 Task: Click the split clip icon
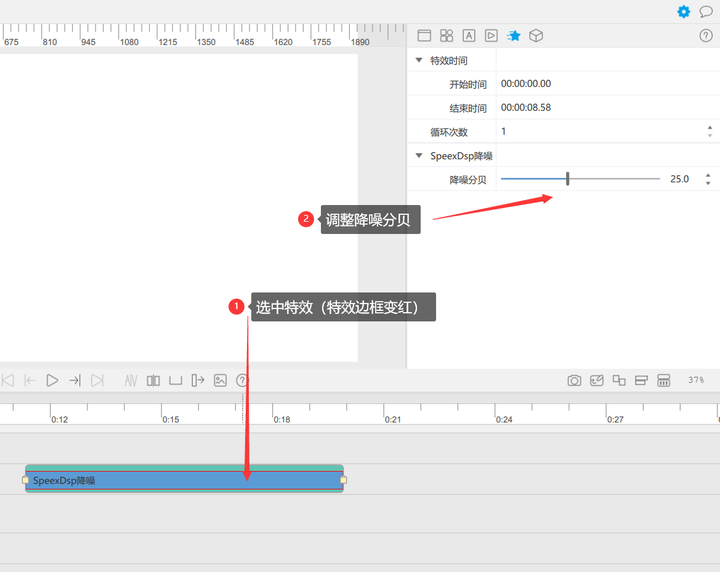pos(153,380)
